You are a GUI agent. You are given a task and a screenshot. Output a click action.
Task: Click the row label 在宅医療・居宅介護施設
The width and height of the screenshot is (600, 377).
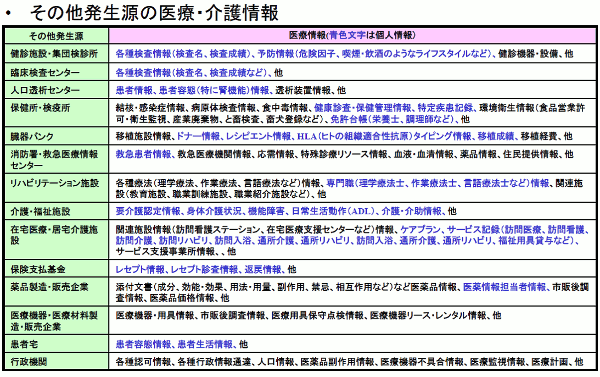[54, 235]
